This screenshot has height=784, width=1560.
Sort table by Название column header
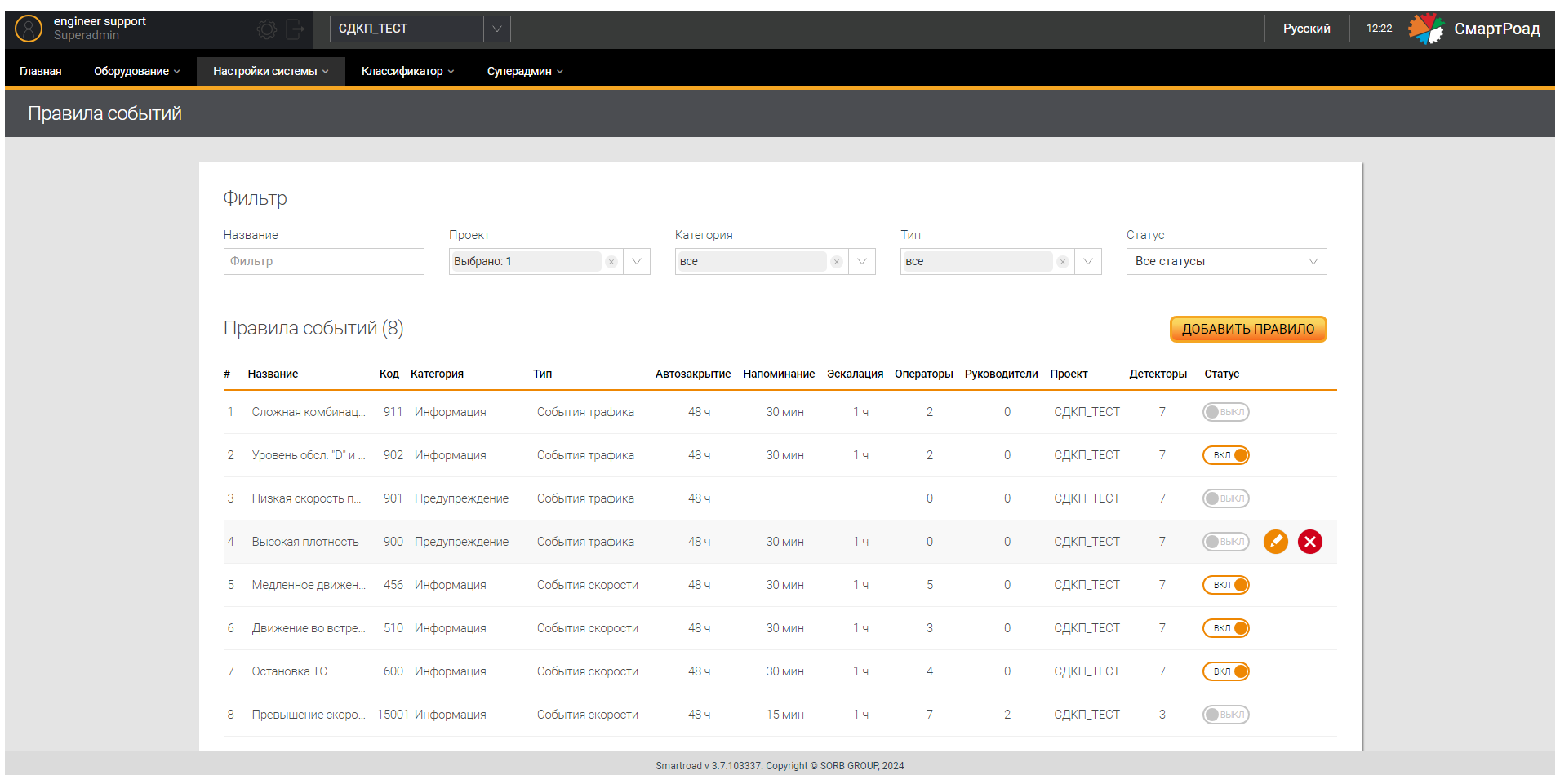tap(273, 374)
